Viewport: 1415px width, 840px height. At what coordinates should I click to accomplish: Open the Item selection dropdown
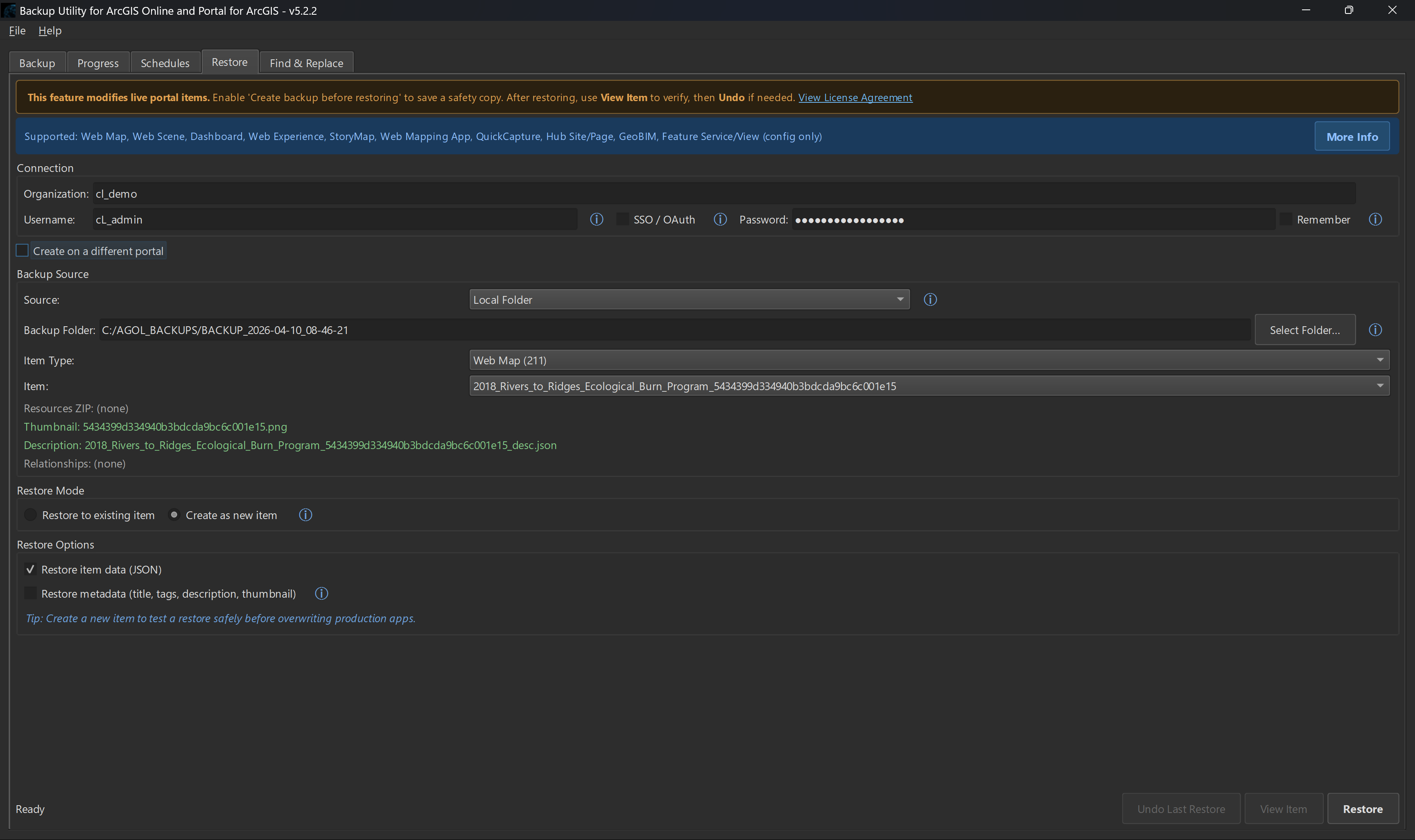pos(929,386)
